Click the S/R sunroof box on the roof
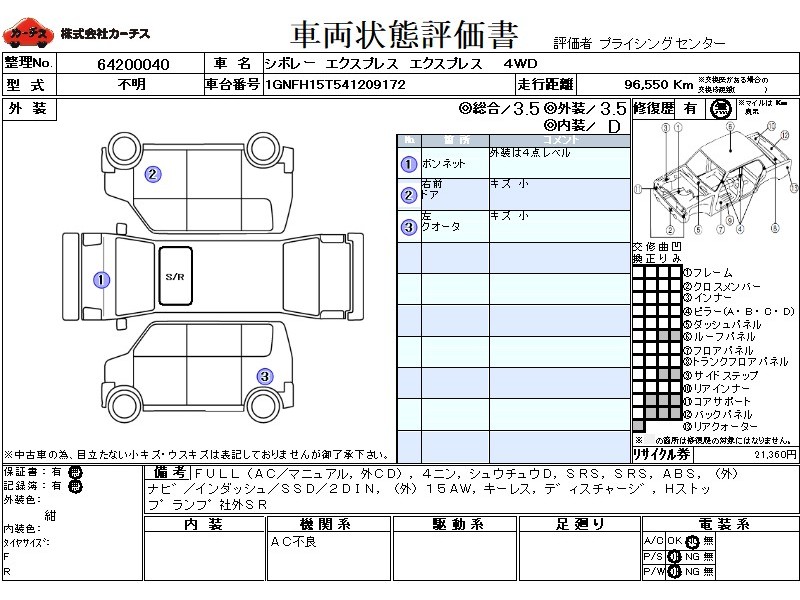Image resolution: width=800 pixels, height=600 pixels. 176,275
